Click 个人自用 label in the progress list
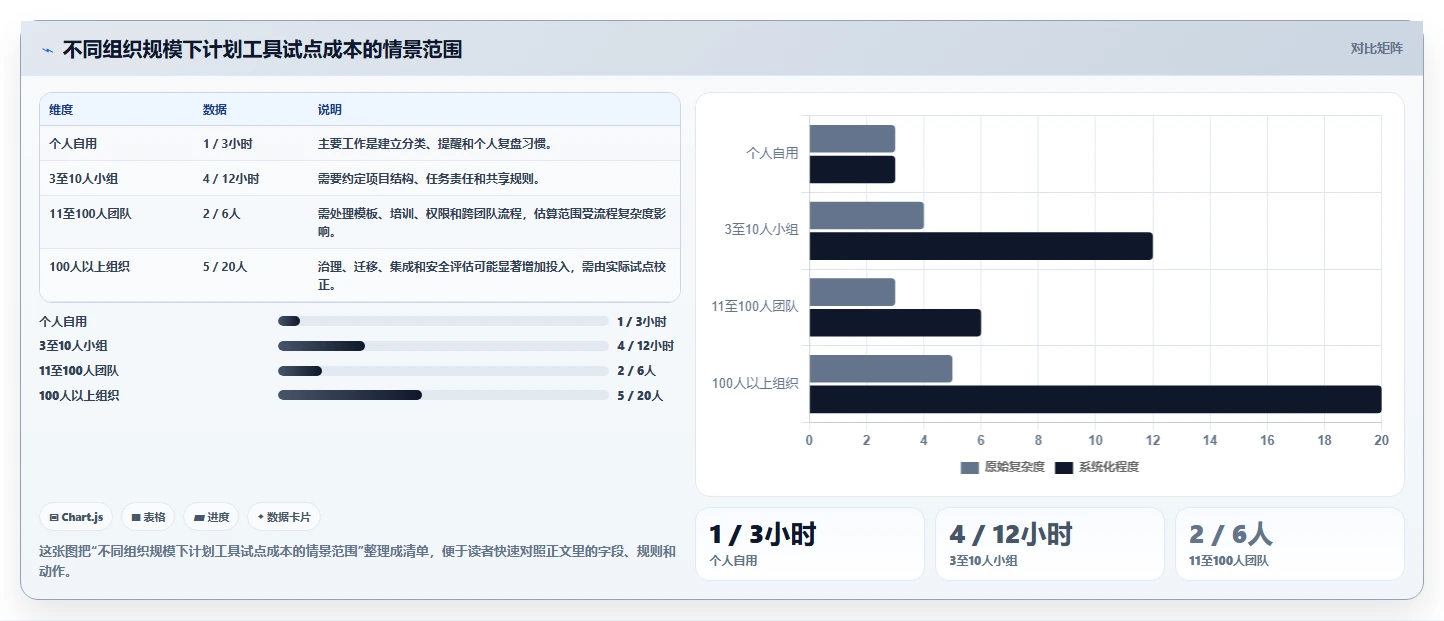 pos(63,321)
